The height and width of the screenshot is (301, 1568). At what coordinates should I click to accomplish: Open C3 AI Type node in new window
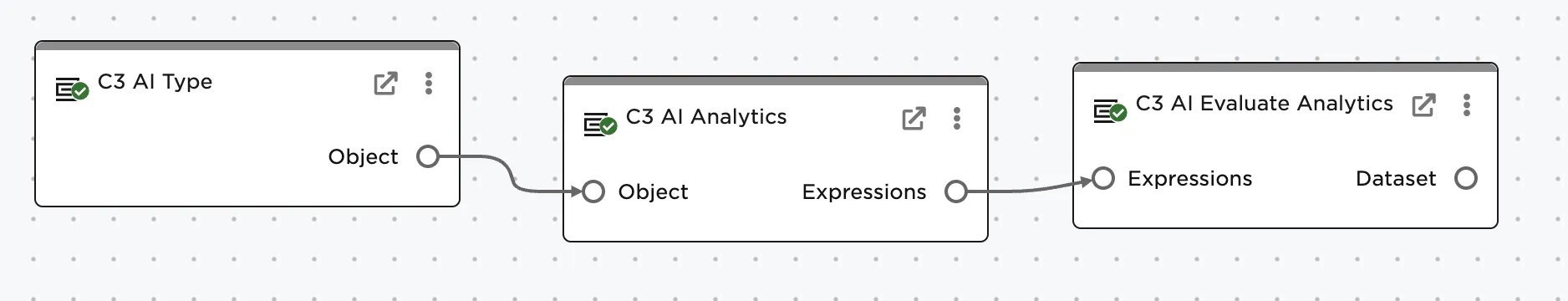pyautogui.click(x=385, y=84)
